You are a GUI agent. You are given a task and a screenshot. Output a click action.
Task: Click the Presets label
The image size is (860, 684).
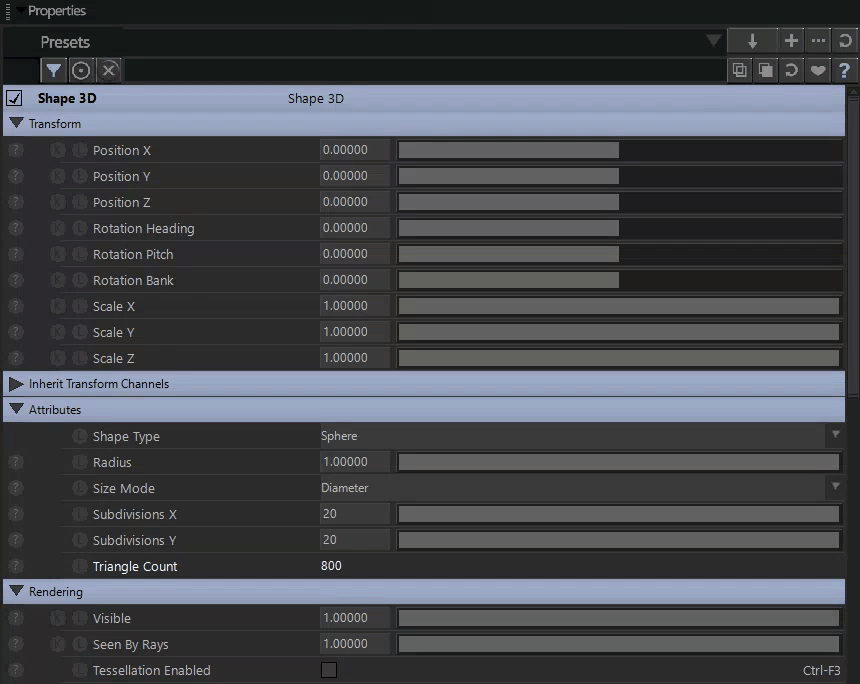pos(65,42)
